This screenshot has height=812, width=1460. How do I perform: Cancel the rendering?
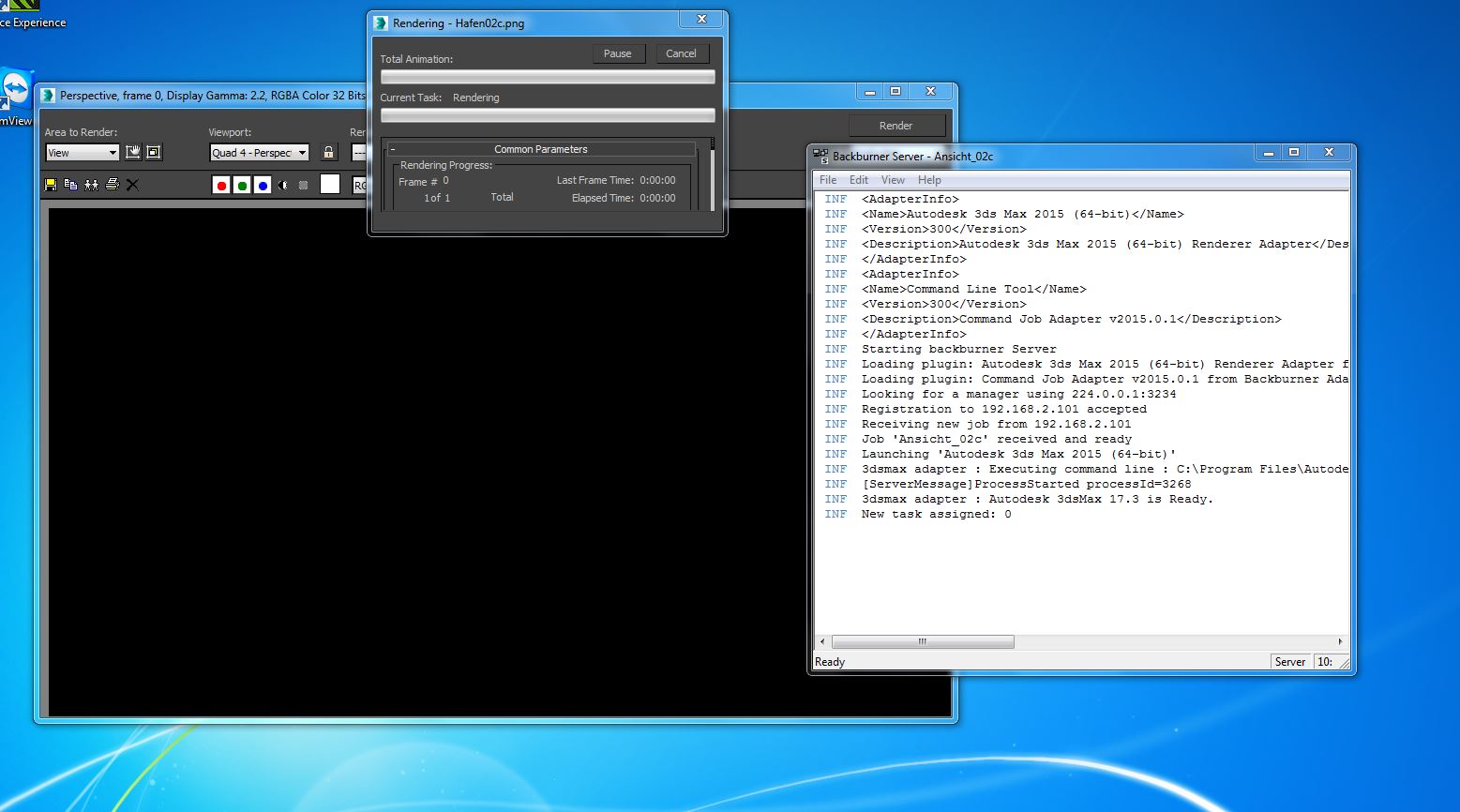[681, 53]
